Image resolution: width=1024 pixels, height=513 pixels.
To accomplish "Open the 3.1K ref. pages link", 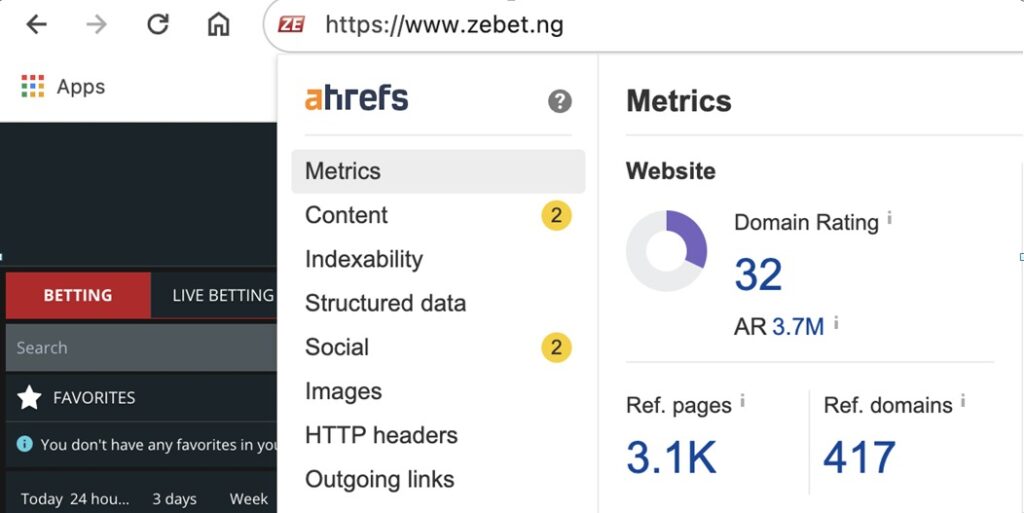I will tap(671, 458).
